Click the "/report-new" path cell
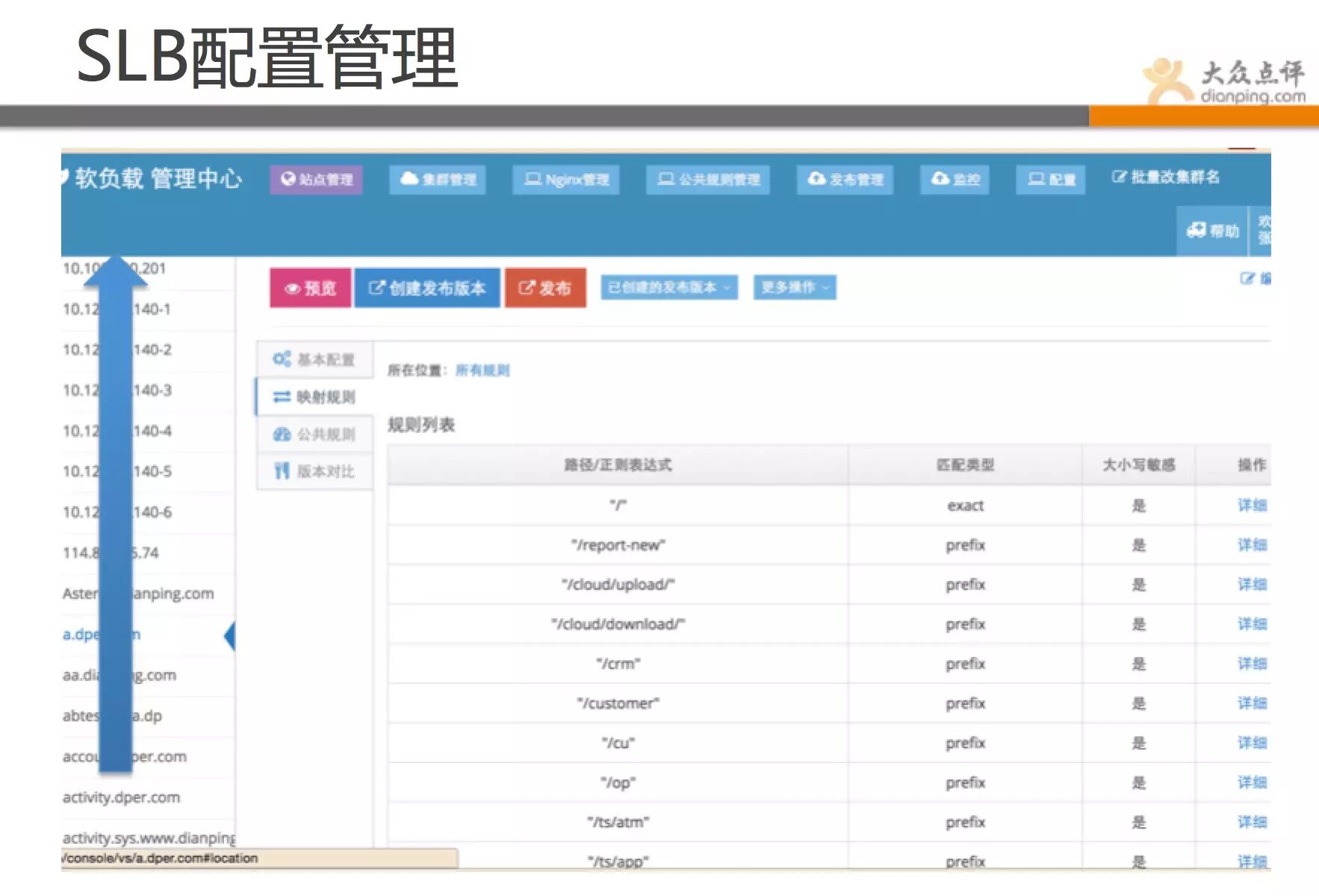Viewport: 1319px width, 896px height. coord(618,545)
